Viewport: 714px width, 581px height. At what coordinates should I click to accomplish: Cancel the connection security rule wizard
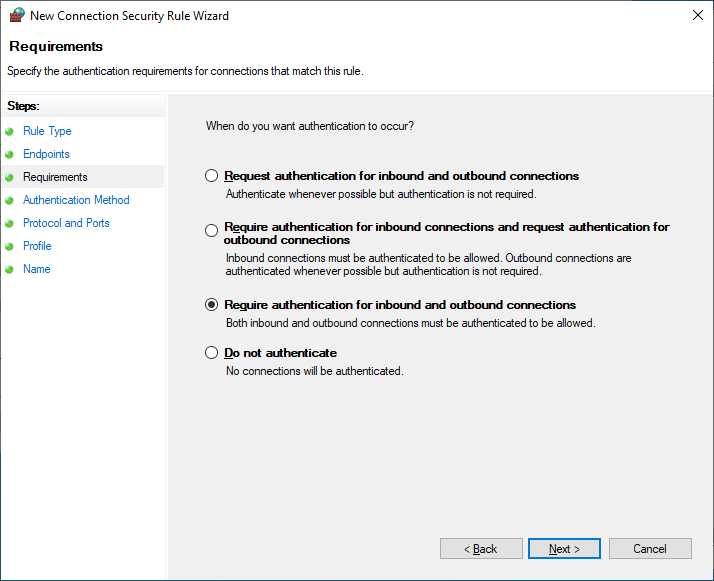(x=650, y=549)
